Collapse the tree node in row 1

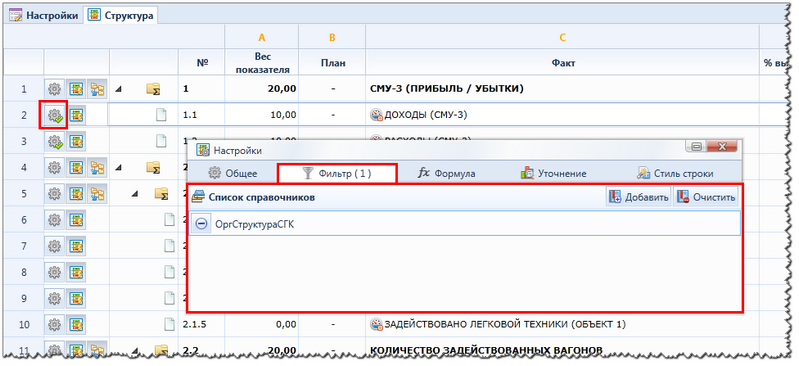point(118,90)
